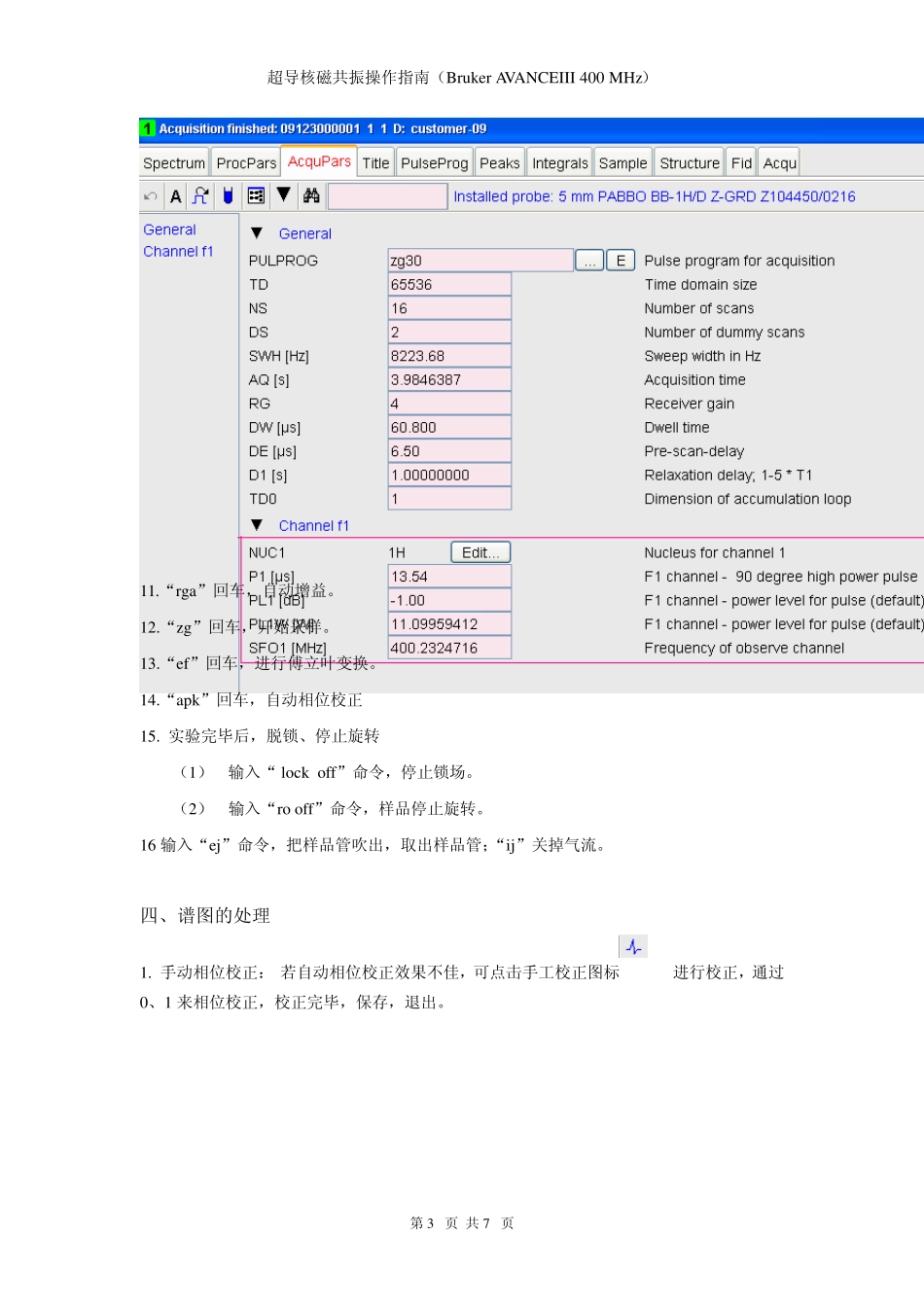Click the SWH field showing 8223.68

pos(449,356)
